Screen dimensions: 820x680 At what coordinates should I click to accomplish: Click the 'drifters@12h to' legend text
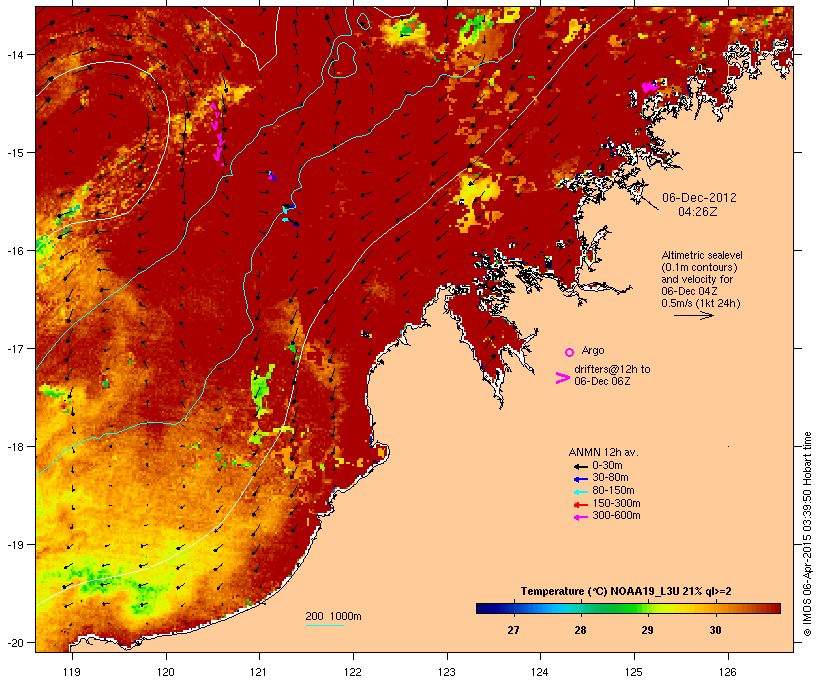click(x=612, y=369)
